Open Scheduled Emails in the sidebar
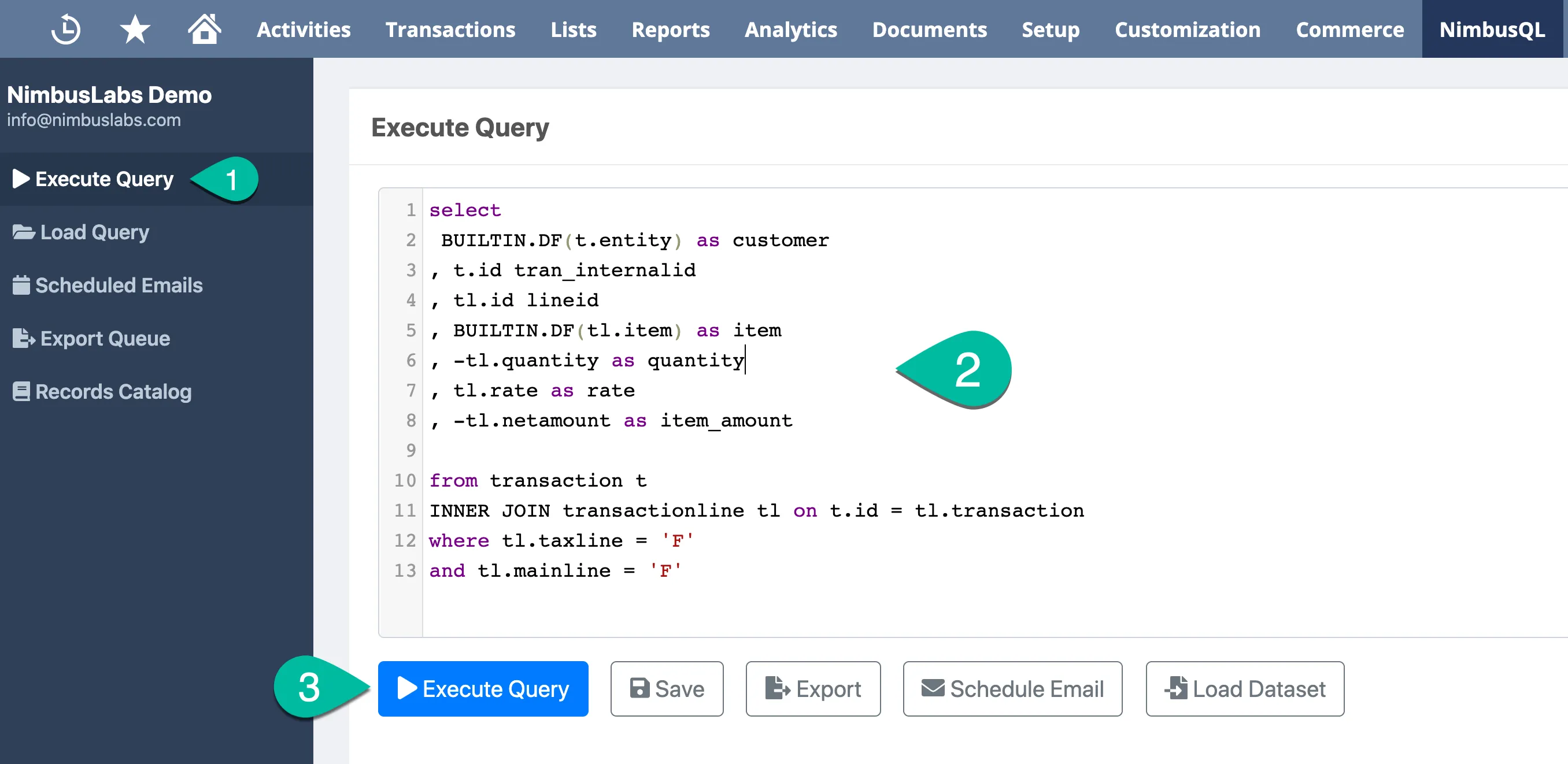 point(157,285)
